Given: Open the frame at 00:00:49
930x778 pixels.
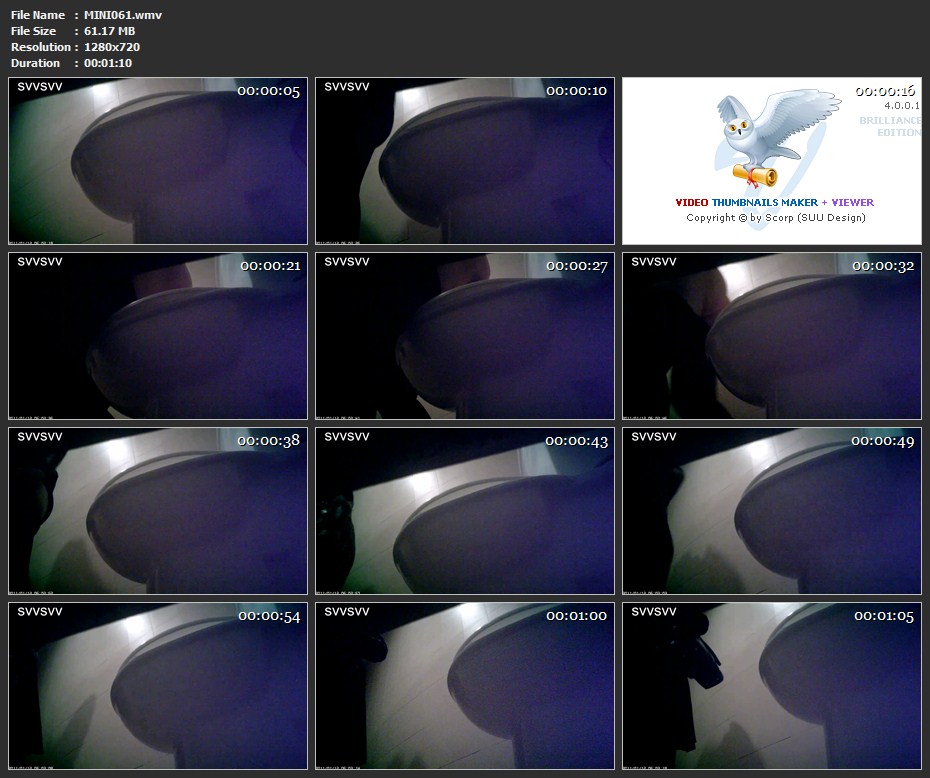Looking at the screenshot, I should (772, 511).
